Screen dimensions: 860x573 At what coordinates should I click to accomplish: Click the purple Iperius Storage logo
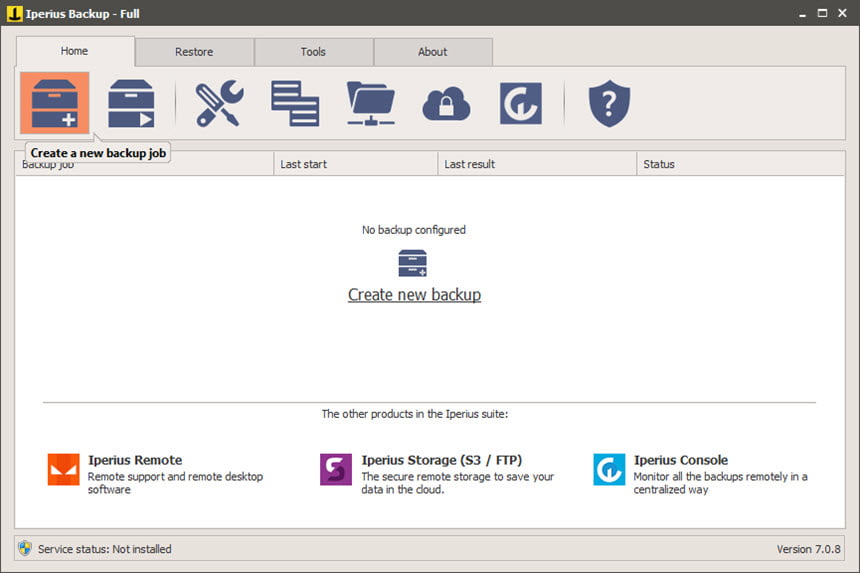[336, 469]
